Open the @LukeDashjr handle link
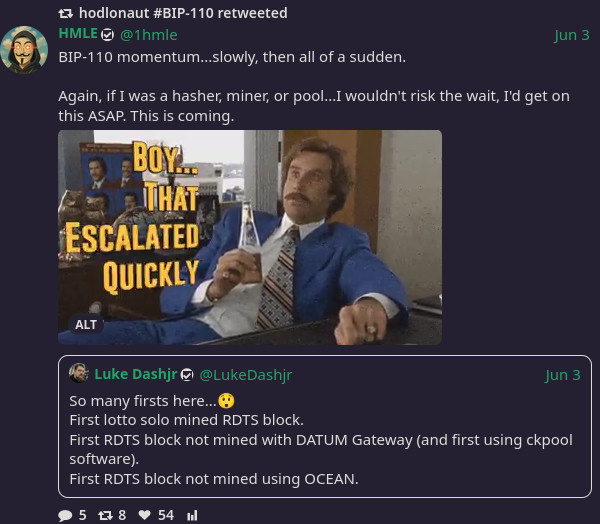The image size is (600, 524). 246,375
